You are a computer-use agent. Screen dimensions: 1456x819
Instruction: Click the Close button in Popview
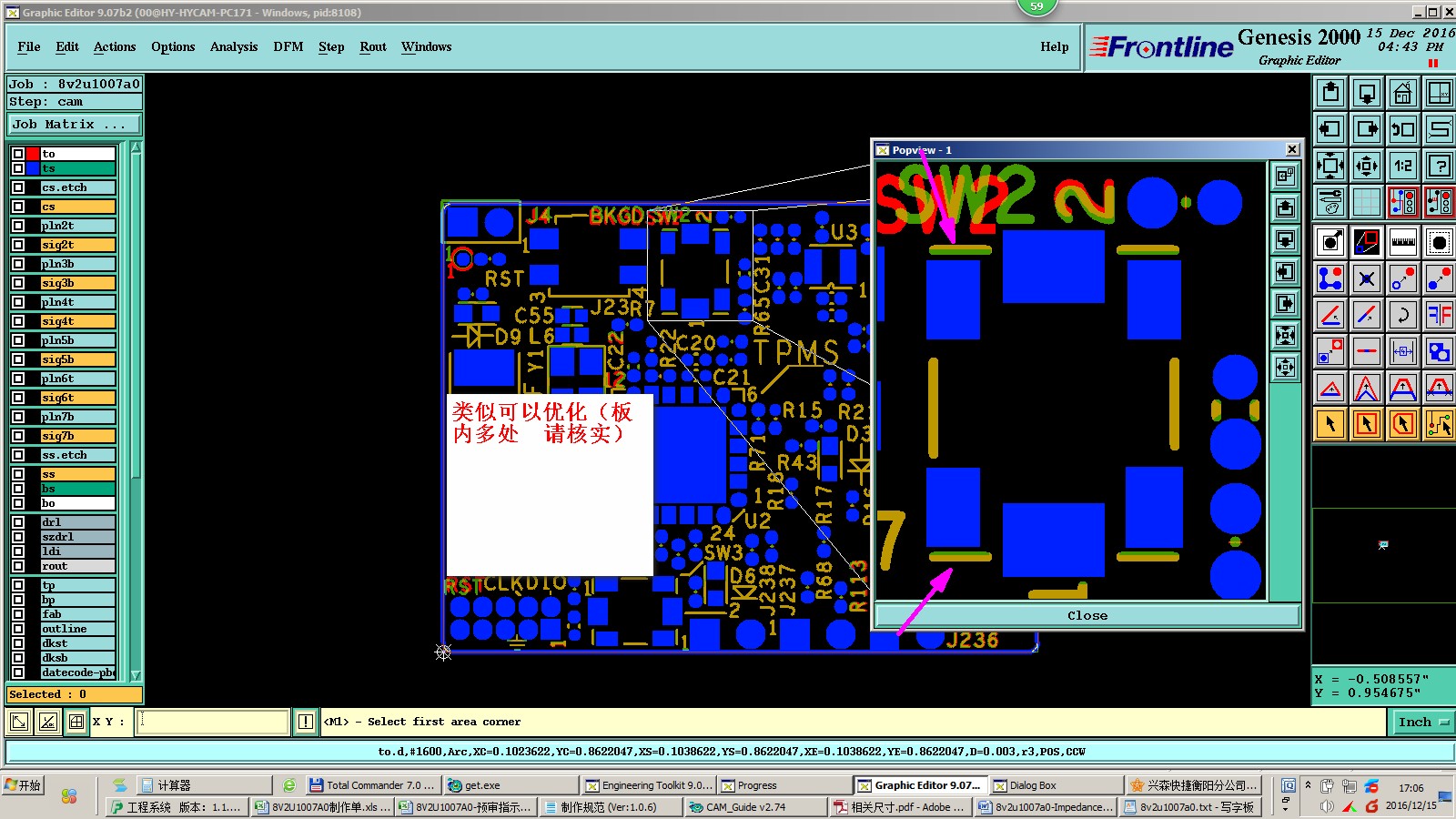pos(1087,616)
